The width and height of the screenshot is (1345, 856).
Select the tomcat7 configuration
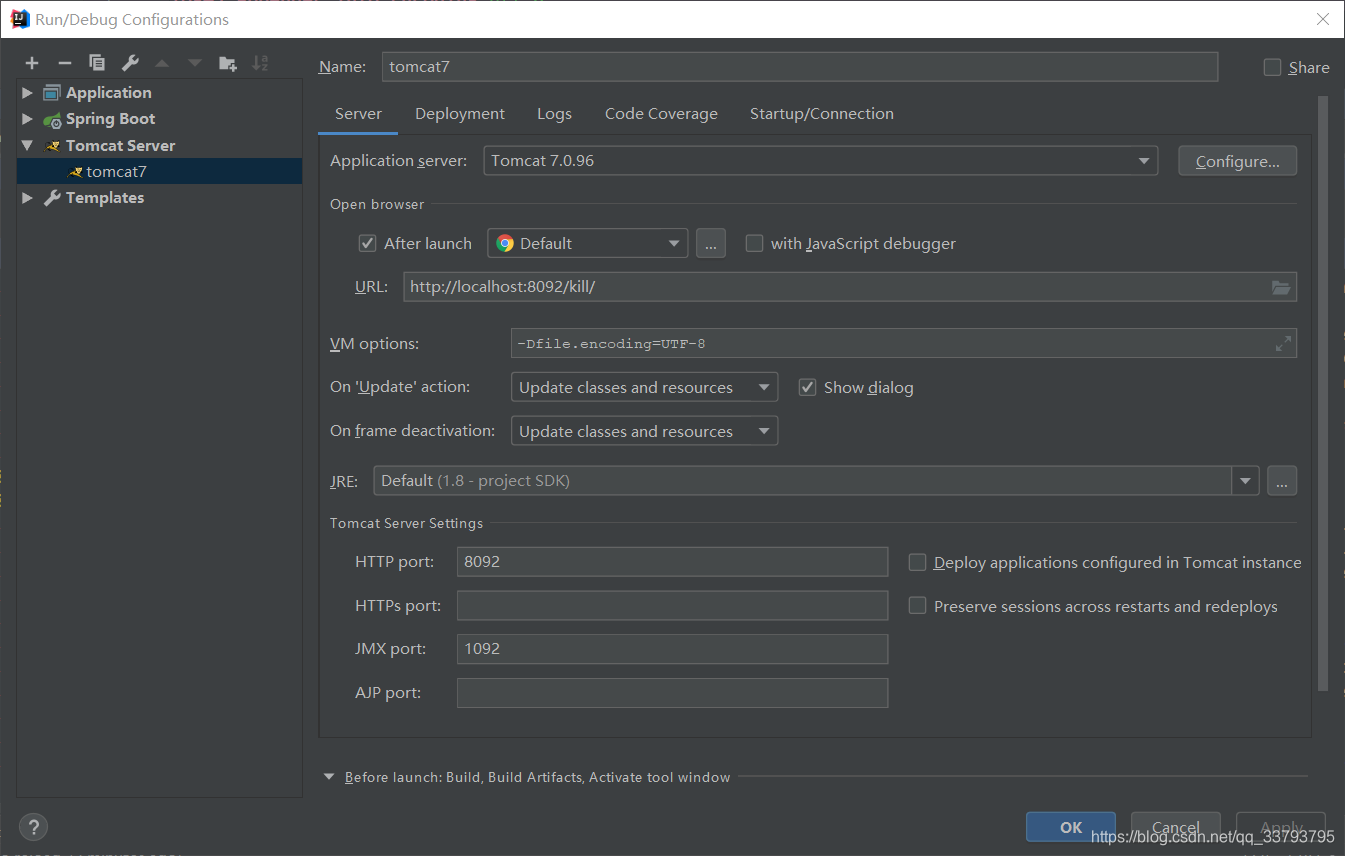click(x=160, y=172)
